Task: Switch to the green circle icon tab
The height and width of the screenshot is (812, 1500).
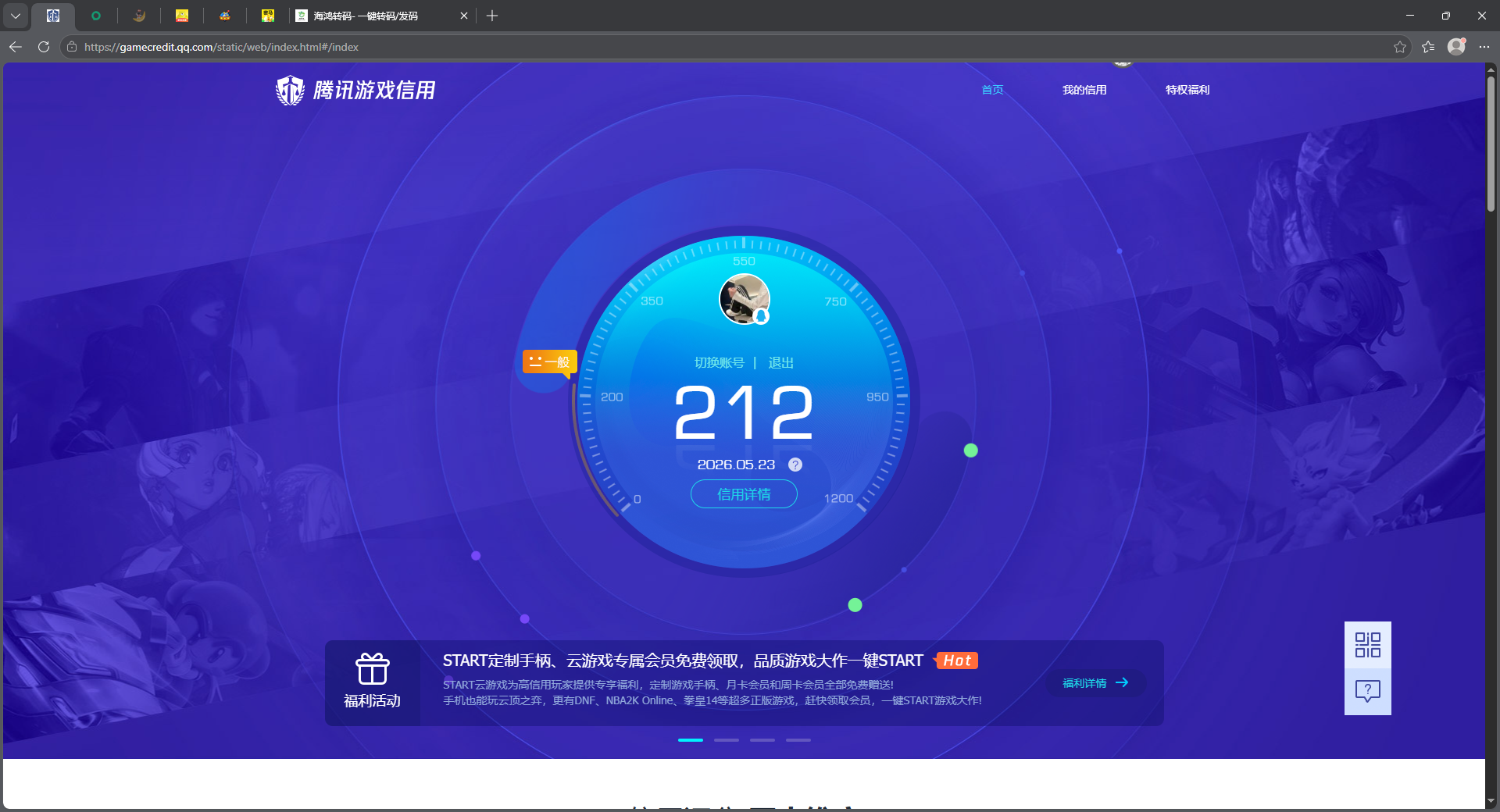Action: click(96, 16)
